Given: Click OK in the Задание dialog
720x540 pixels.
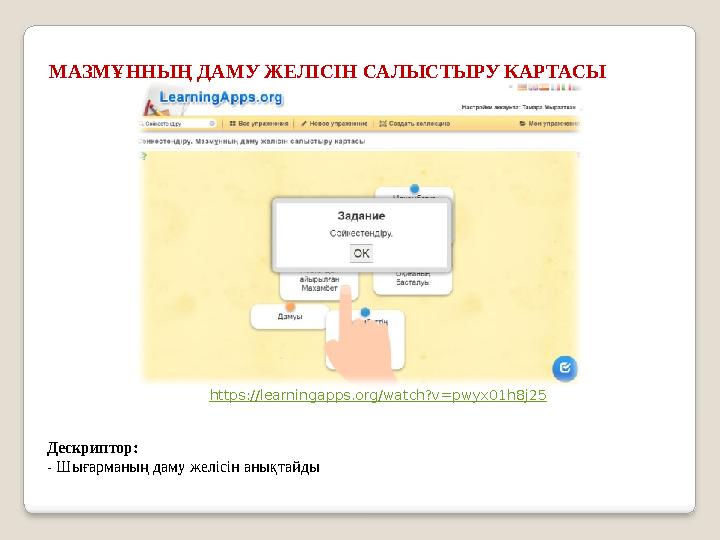Looking at the screenshot, I should (361, 253).
